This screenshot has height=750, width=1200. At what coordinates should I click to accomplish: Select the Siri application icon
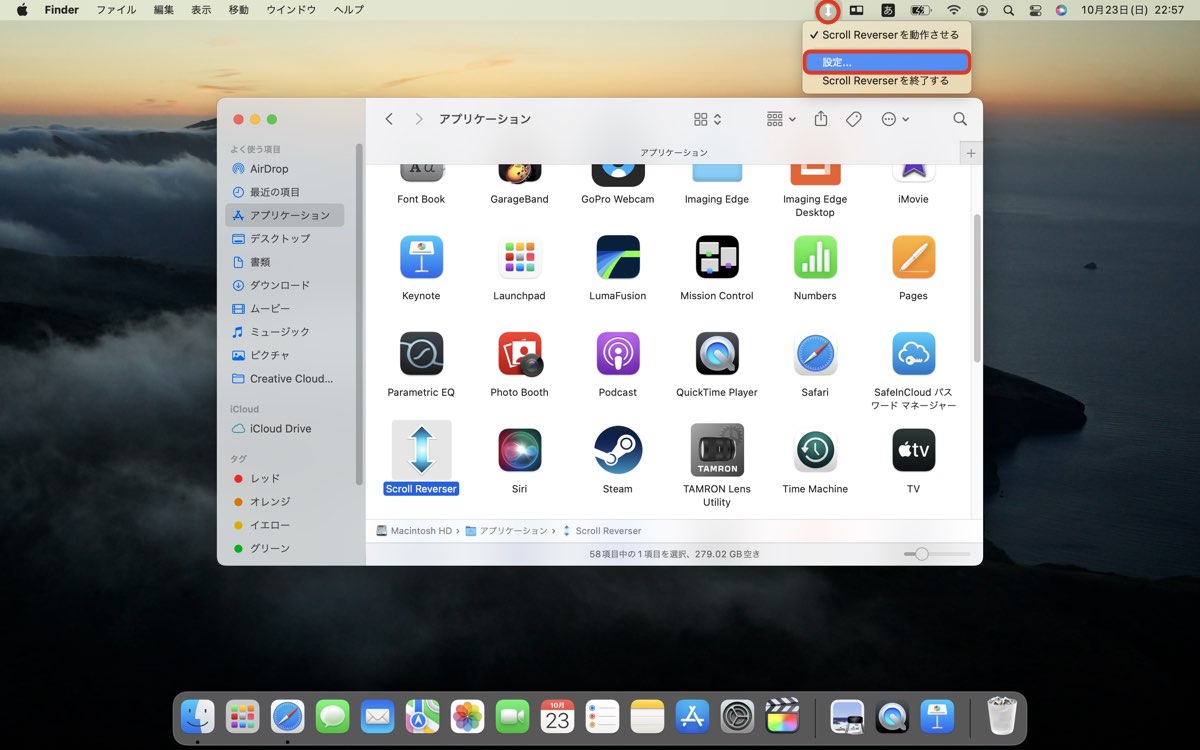tap(519, 449)
